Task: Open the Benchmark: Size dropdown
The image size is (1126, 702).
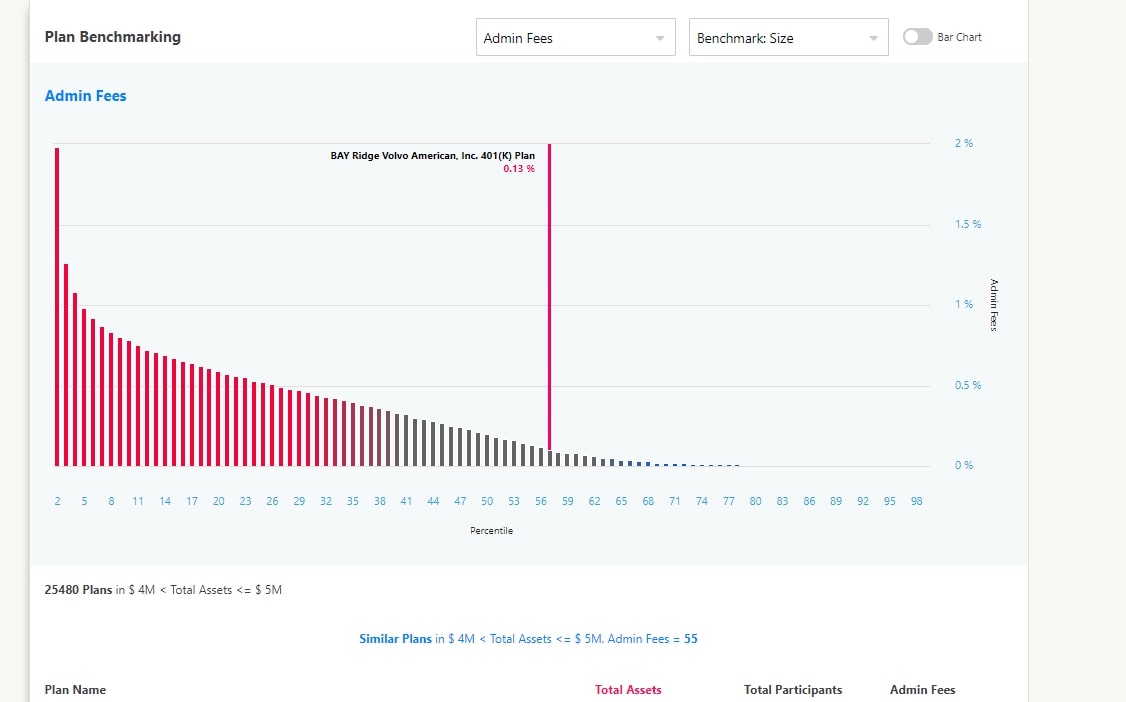Action: tap(788, 38)
